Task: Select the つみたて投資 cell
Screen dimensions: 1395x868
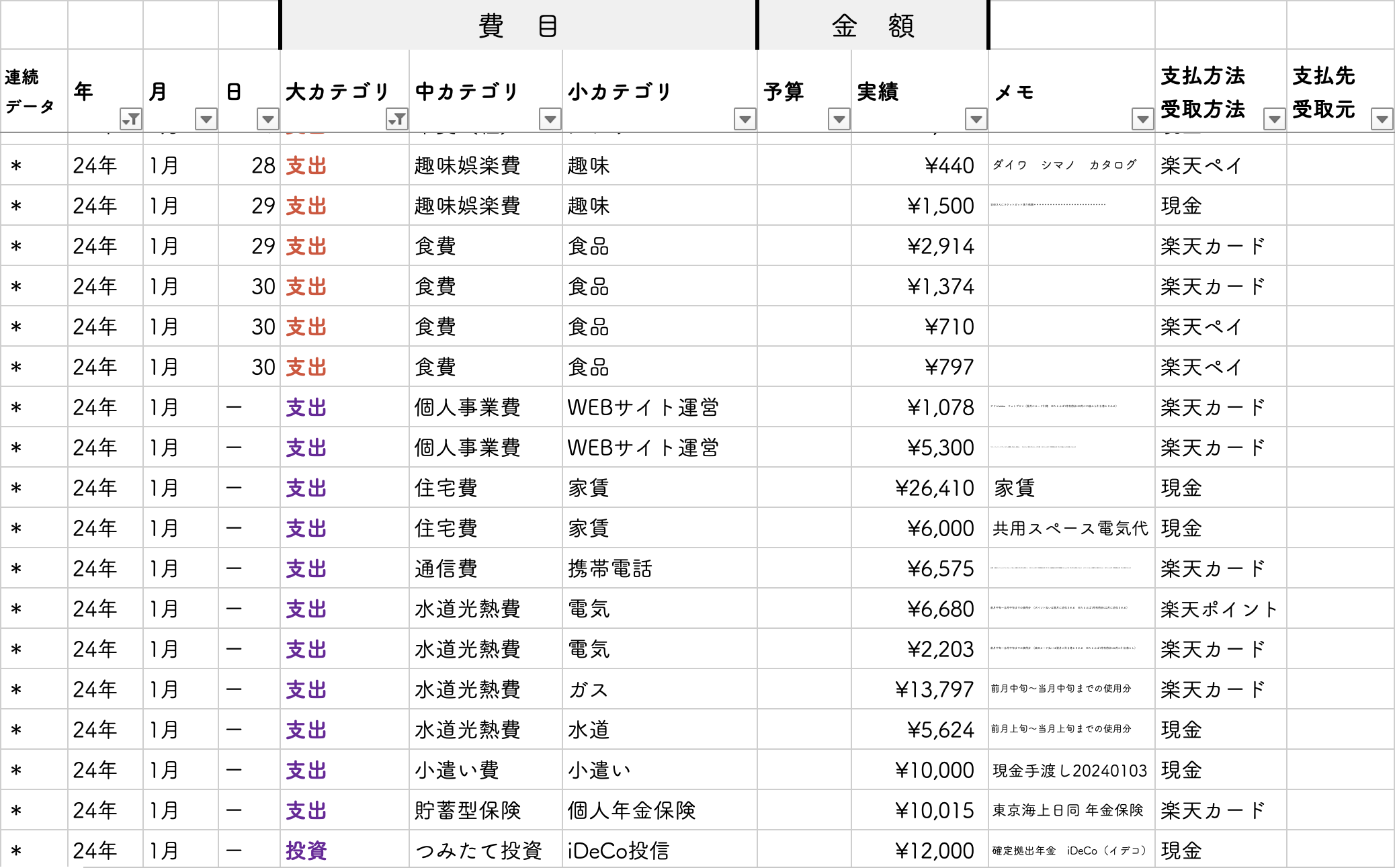Action: [x=486, y=849]
